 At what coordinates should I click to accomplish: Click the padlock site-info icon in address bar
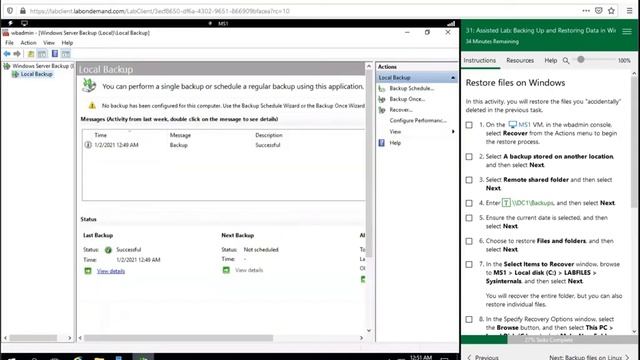coord(23,11)
